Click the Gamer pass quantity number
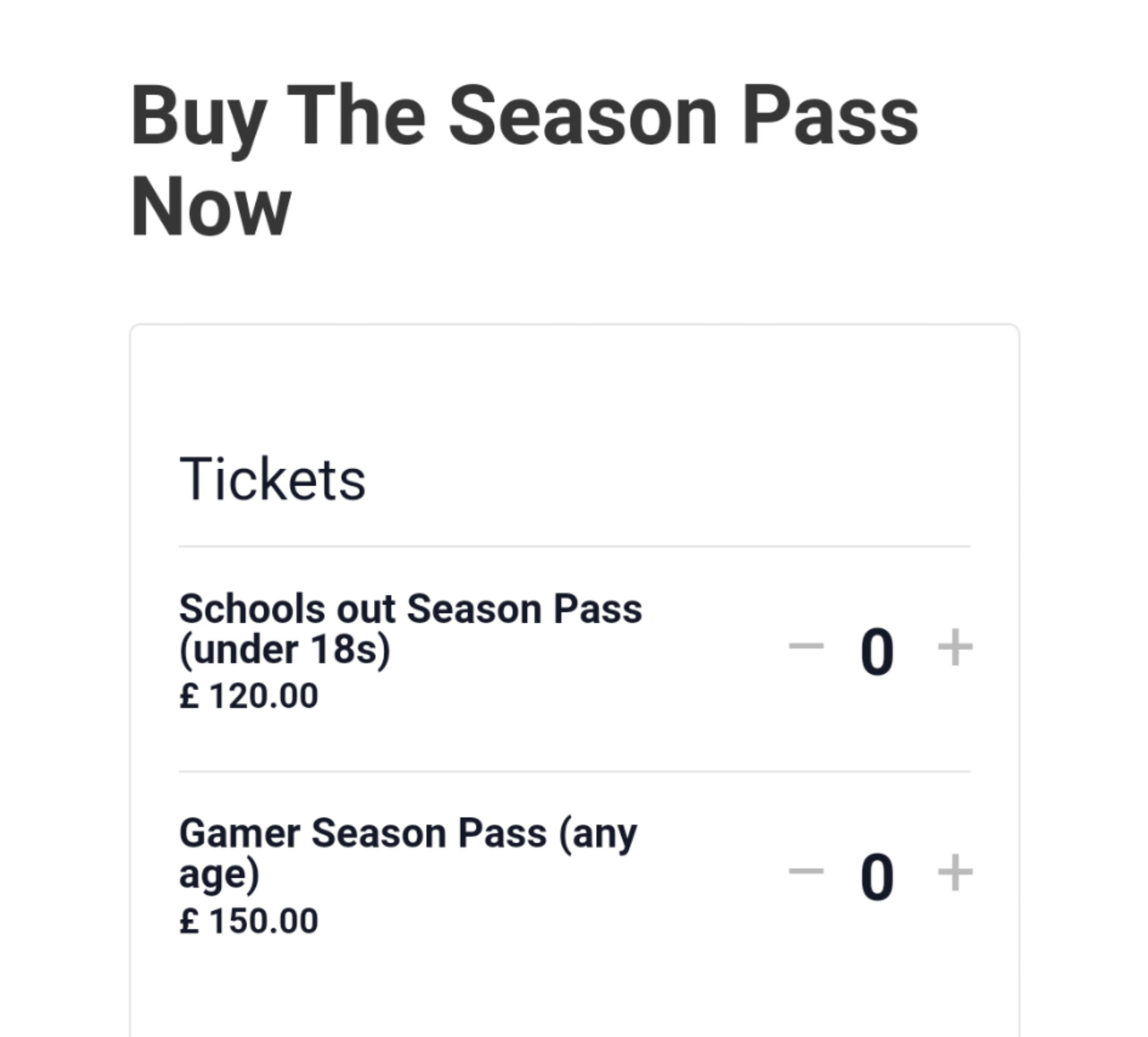 click(x=877, y=877)
